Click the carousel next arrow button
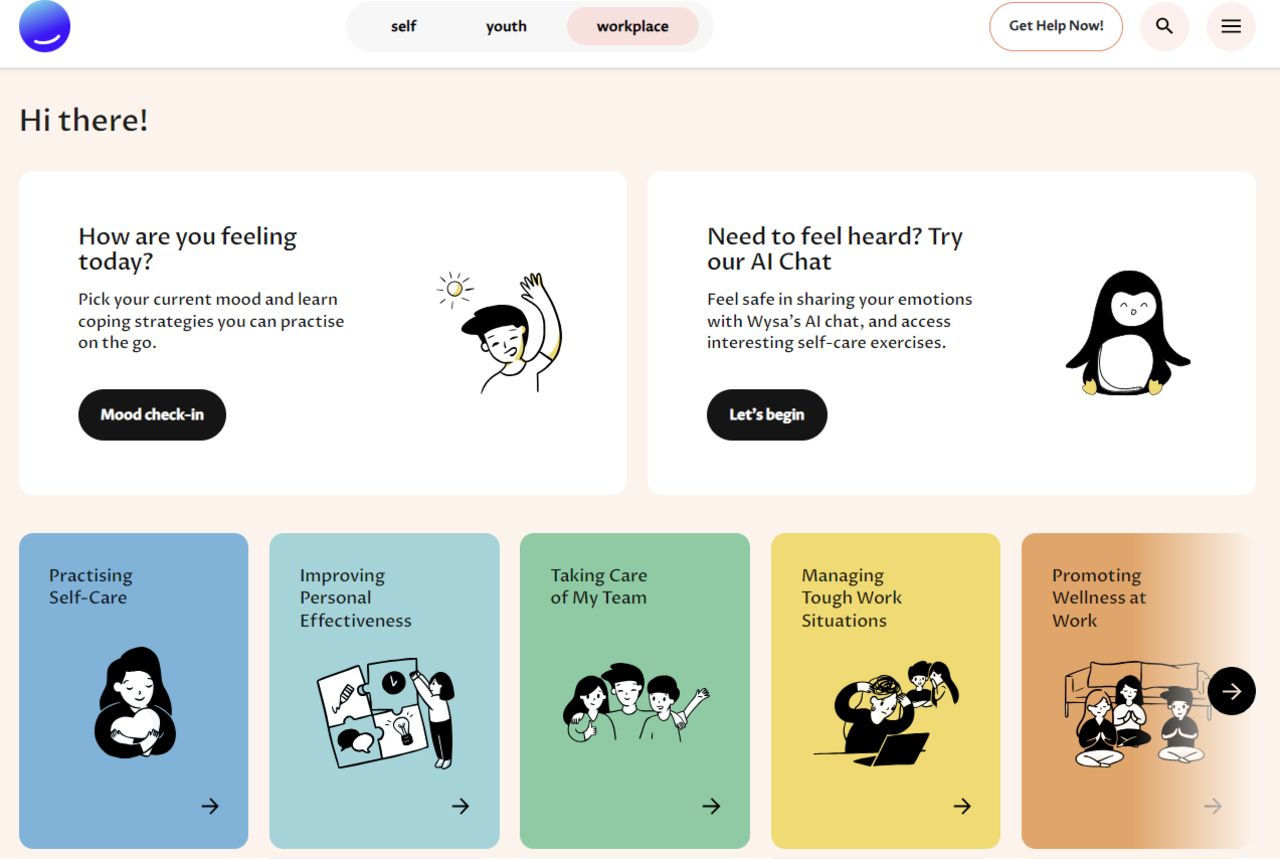This screenshot has width=1280, height=859. click(x=1231, y=691)
